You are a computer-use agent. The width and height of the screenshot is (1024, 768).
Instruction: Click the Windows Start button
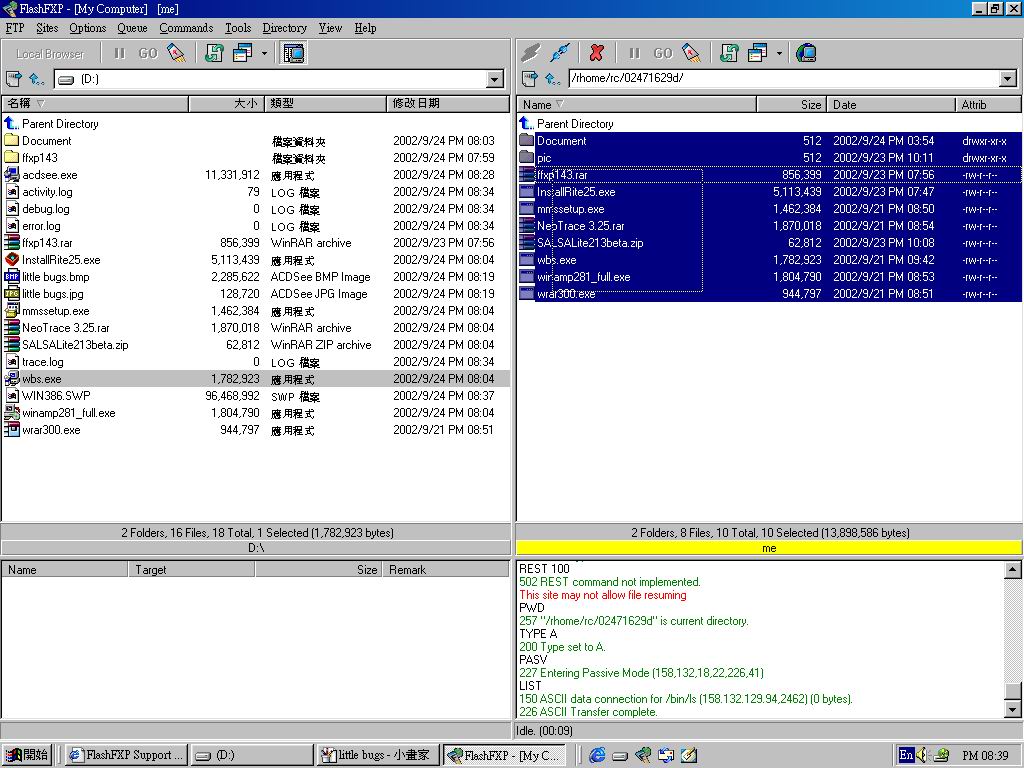(28, 755)
